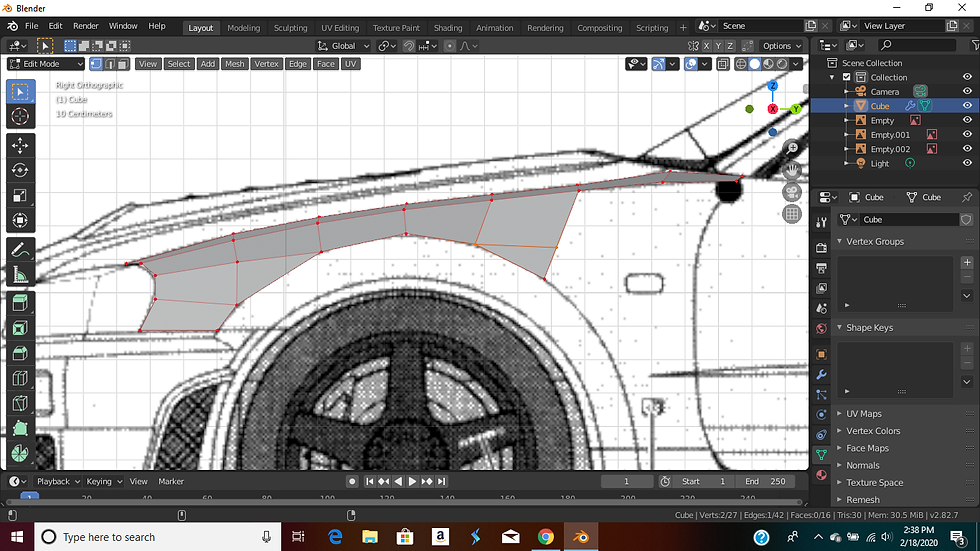980x551 pixels.
Task: Enable solid viewport shading
Action: click(x=755, y=64)
